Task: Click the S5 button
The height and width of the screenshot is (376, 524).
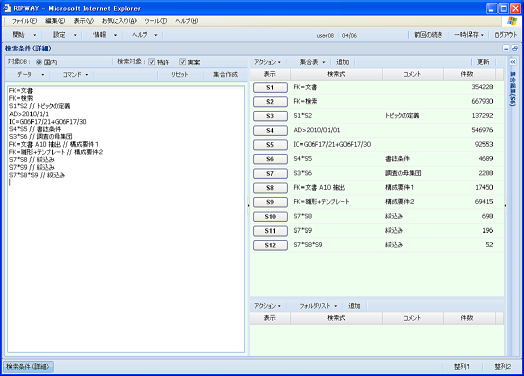Action: click(270, 145)
